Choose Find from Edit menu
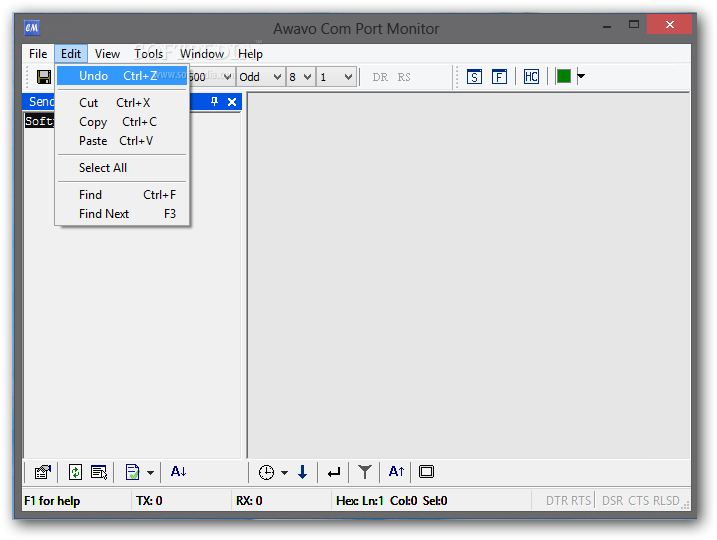Image resolution: width=717 pixels, height=540 pixels. click(122, 195)
